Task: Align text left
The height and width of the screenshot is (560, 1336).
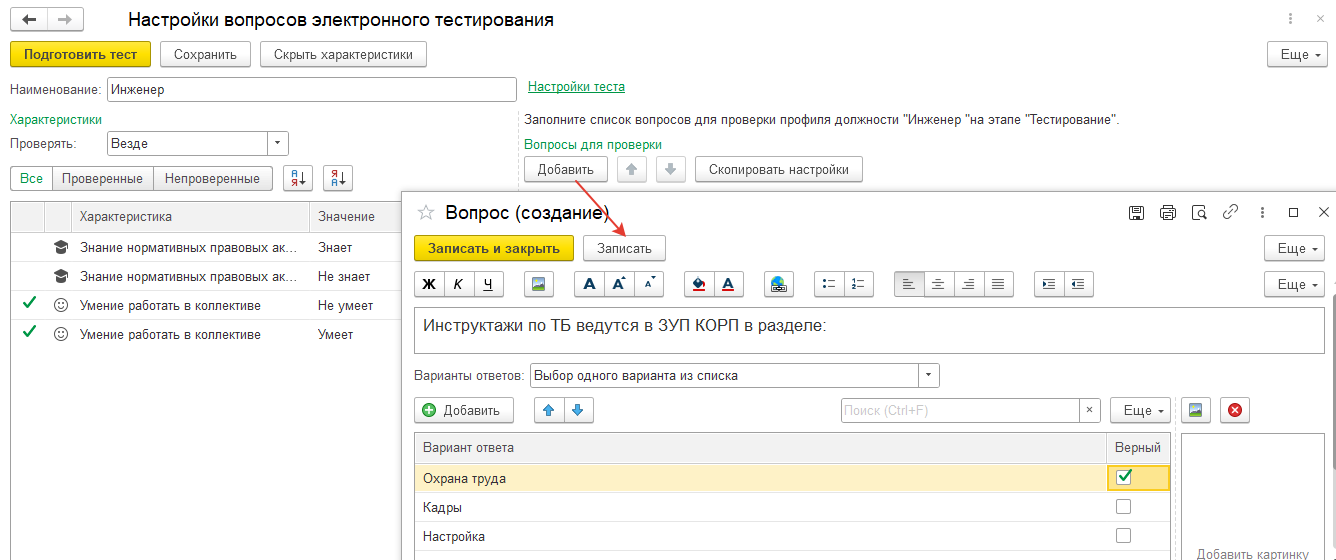Action: point(909,284)
